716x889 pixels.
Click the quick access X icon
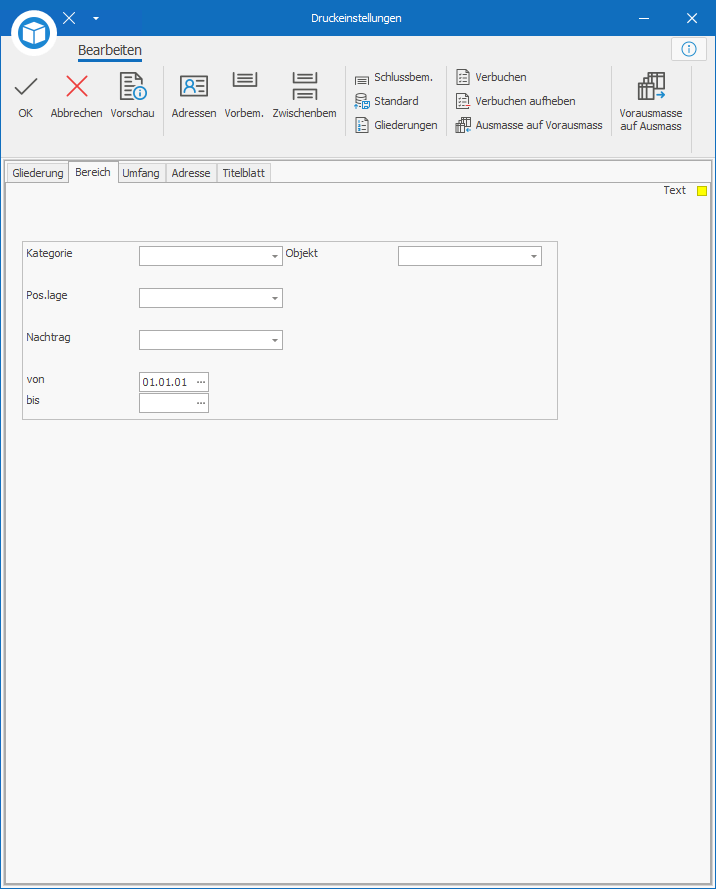[x=69, y=18]
